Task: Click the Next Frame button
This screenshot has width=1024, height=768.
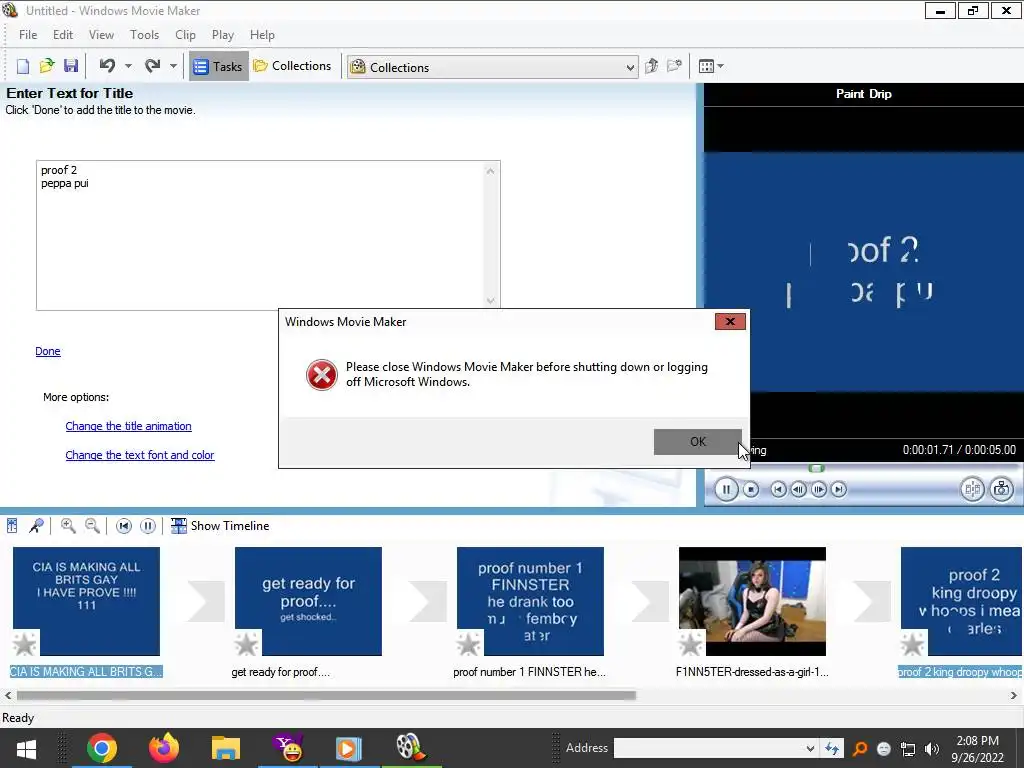Action: click(x=818, y=489)
